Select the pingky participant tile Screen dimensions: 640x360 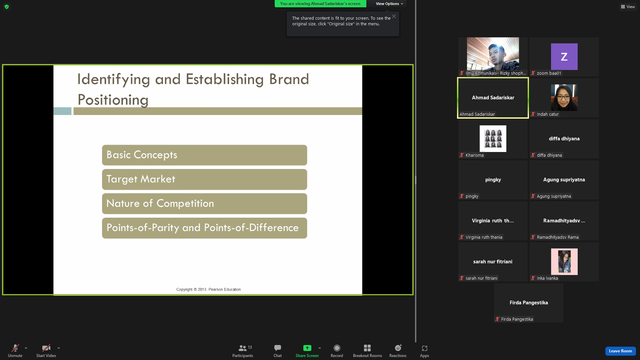pos(493,180)
